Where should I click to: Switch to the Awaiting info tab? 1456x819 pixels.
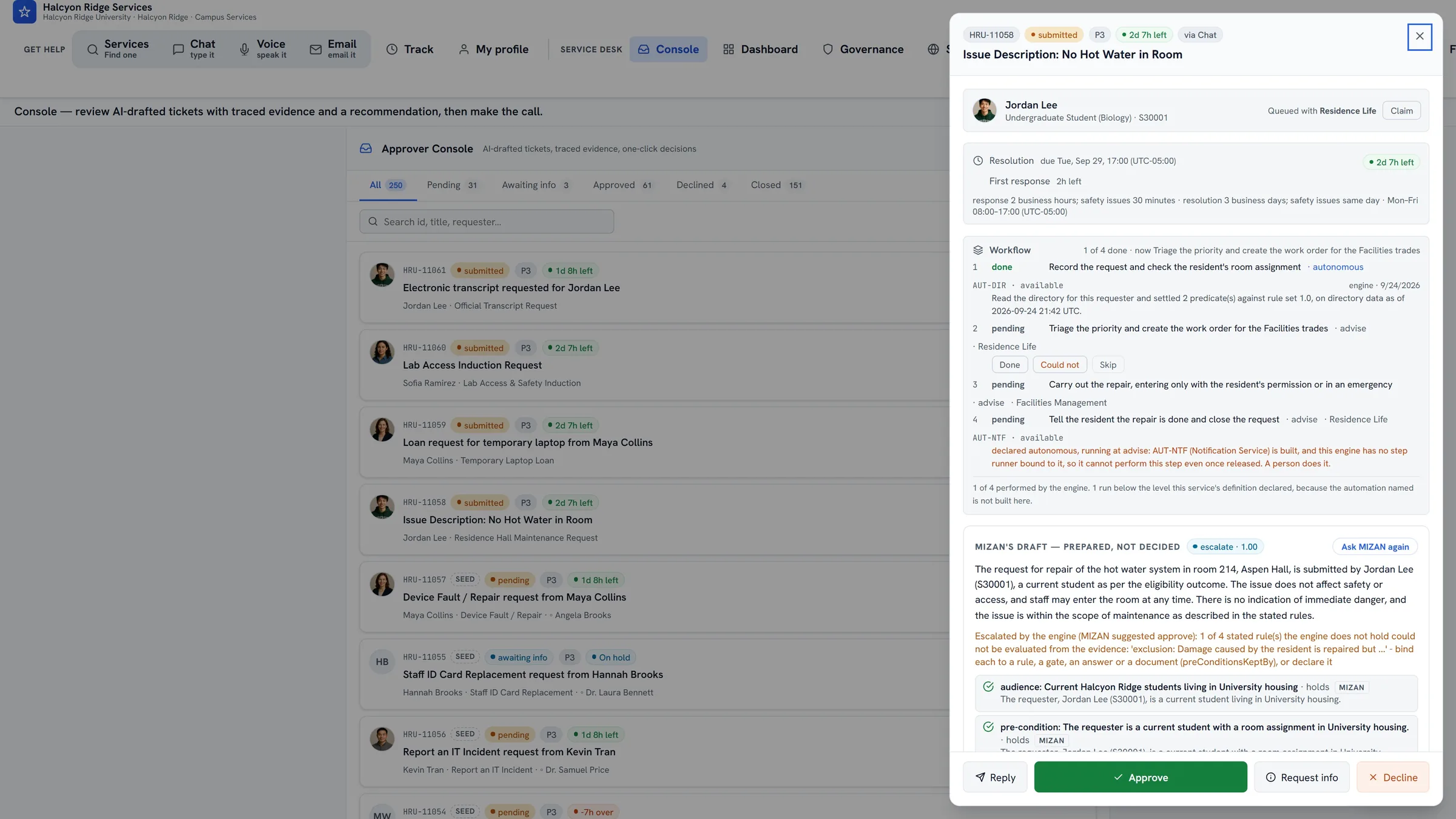pyautogui.click(x=536, y=185)
